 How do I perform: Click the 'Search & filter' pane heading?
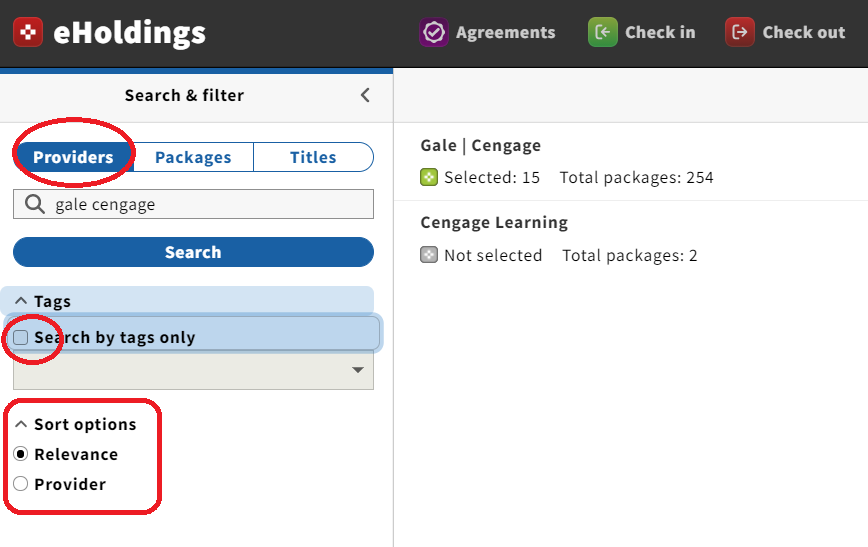[x=184, y=95]
